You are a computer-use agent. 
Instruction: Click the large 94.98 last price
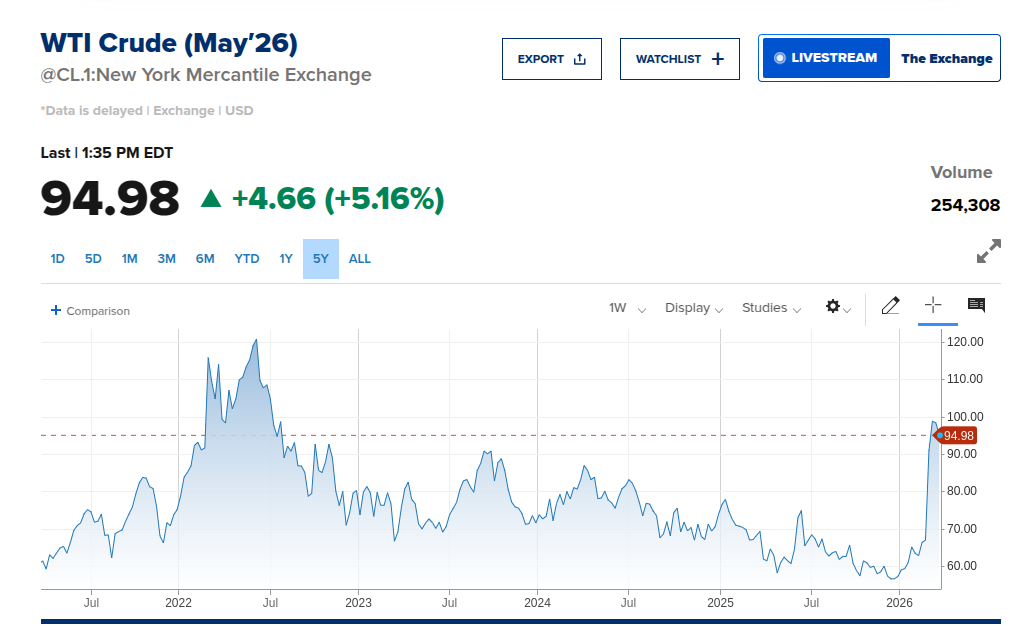[x=110, y=199]
